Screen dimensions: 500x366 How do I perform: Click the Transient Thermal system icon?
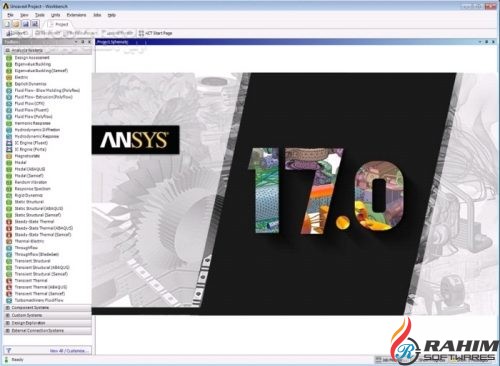click(x=9, y=281)
